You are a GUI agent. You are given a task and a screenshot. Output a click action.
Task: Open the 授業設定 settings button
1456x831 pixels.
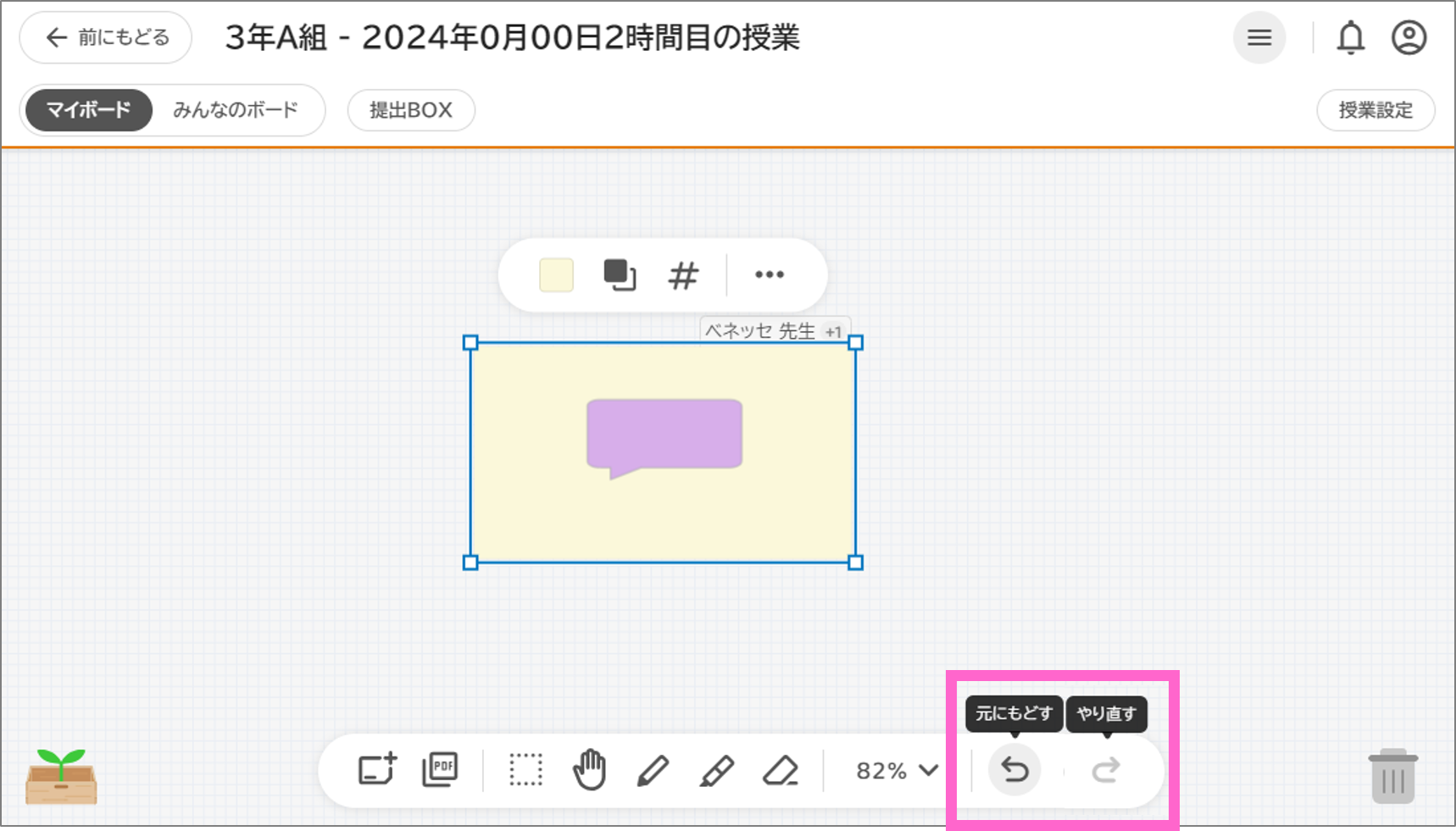point(1375,109)
